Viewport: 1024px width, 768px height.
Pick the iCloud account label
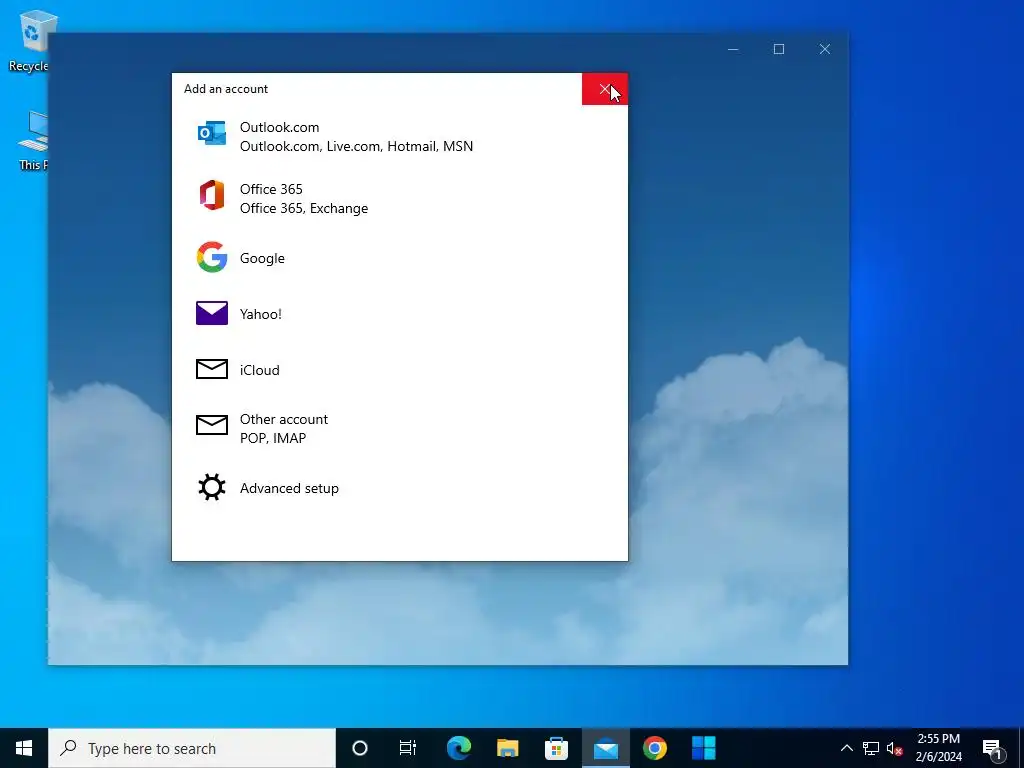pyautogui.click(x=259, y=370)
